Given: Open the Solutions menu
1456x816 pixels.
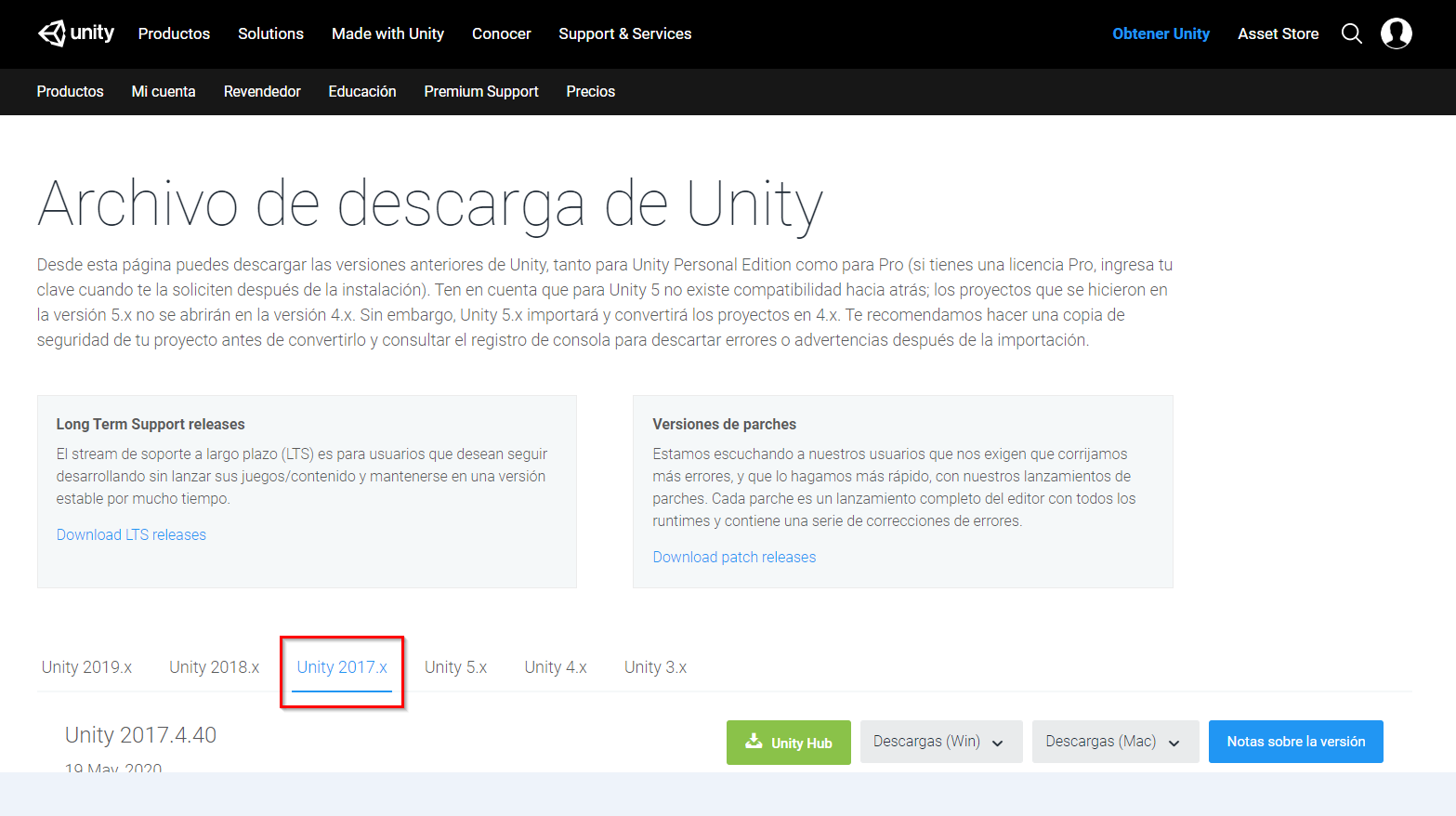Looking at the screenshot, I should tap(270, 33).
